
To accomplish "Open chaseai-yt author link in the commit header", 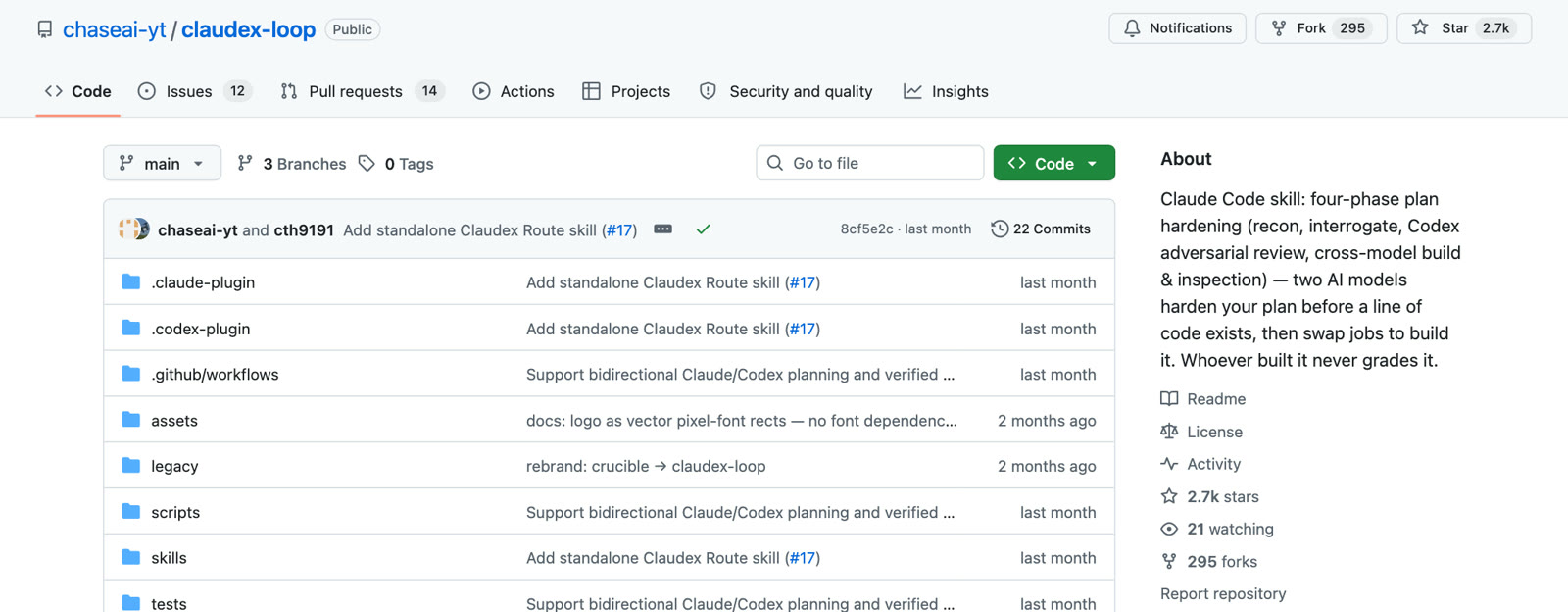I will [197, 230].
